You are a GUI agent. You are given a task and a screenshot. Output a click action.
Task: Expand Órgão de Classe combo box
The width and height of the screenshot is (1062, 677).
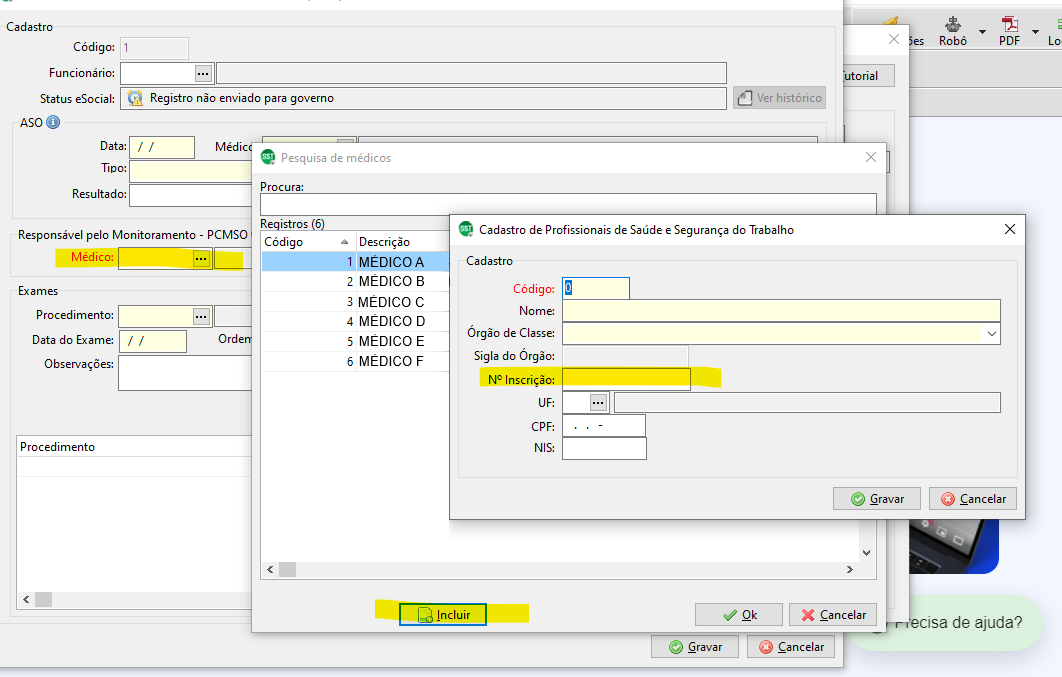pyautogui.click(x=992, y=334)
